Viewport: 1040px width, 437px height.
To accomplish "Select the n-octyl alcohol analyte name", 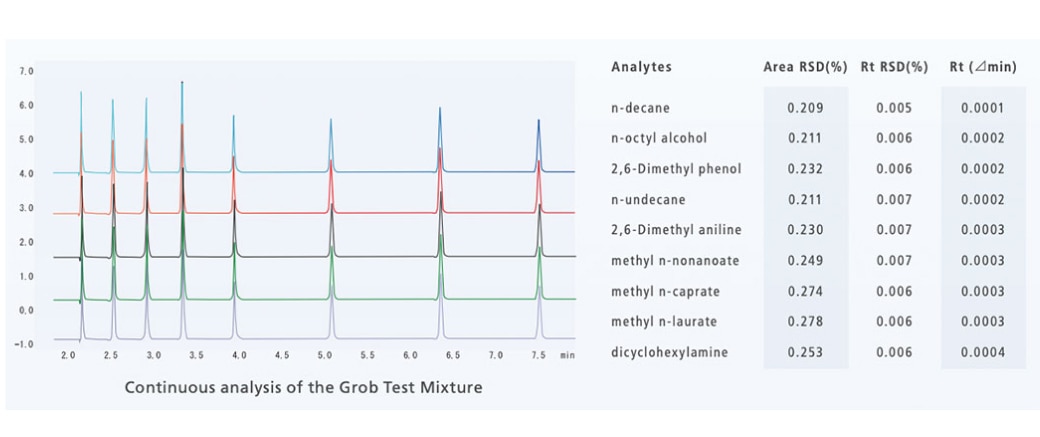I will [658, 138].
